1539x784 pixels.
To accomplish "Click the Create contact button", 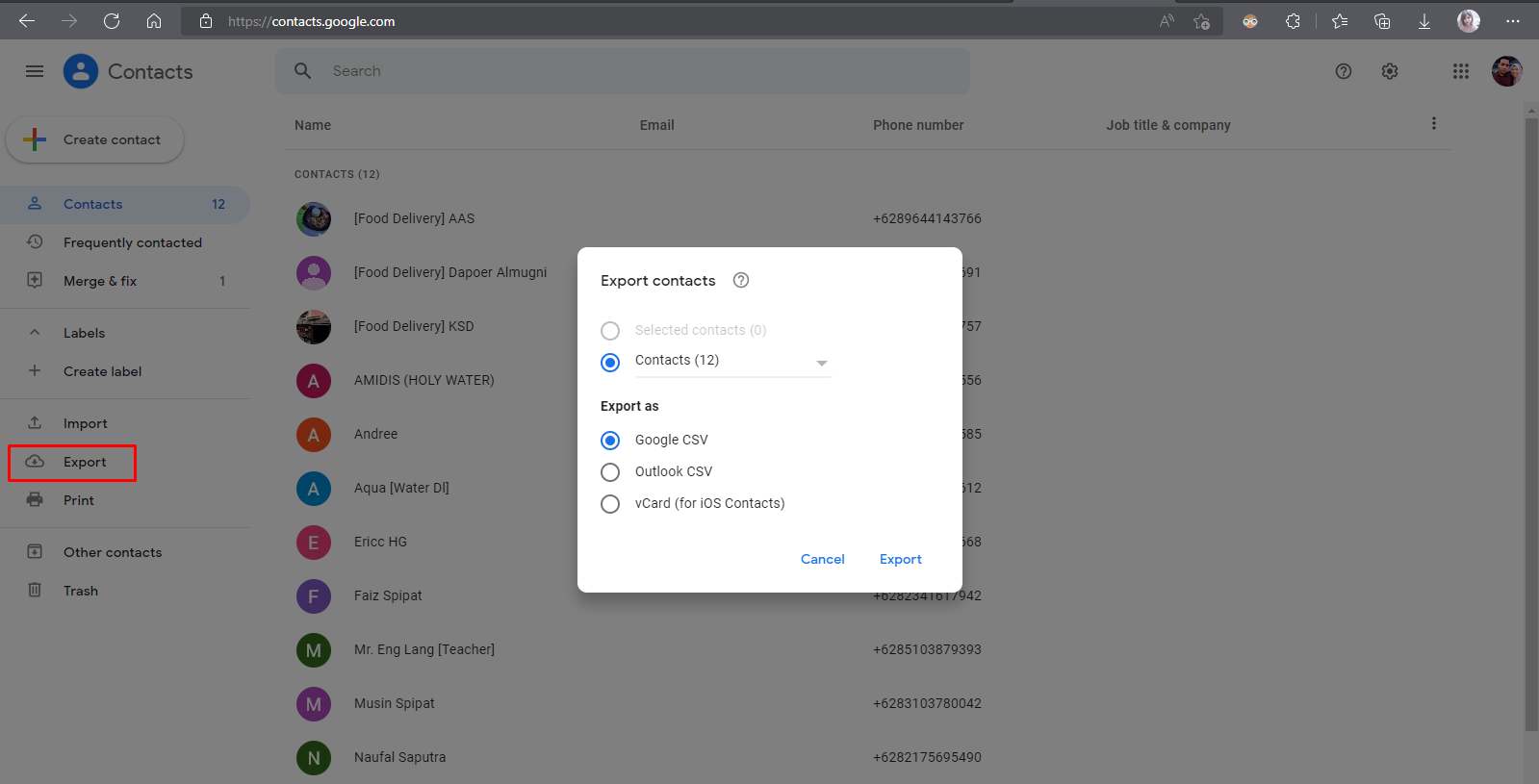I will [x=94, y=139].
